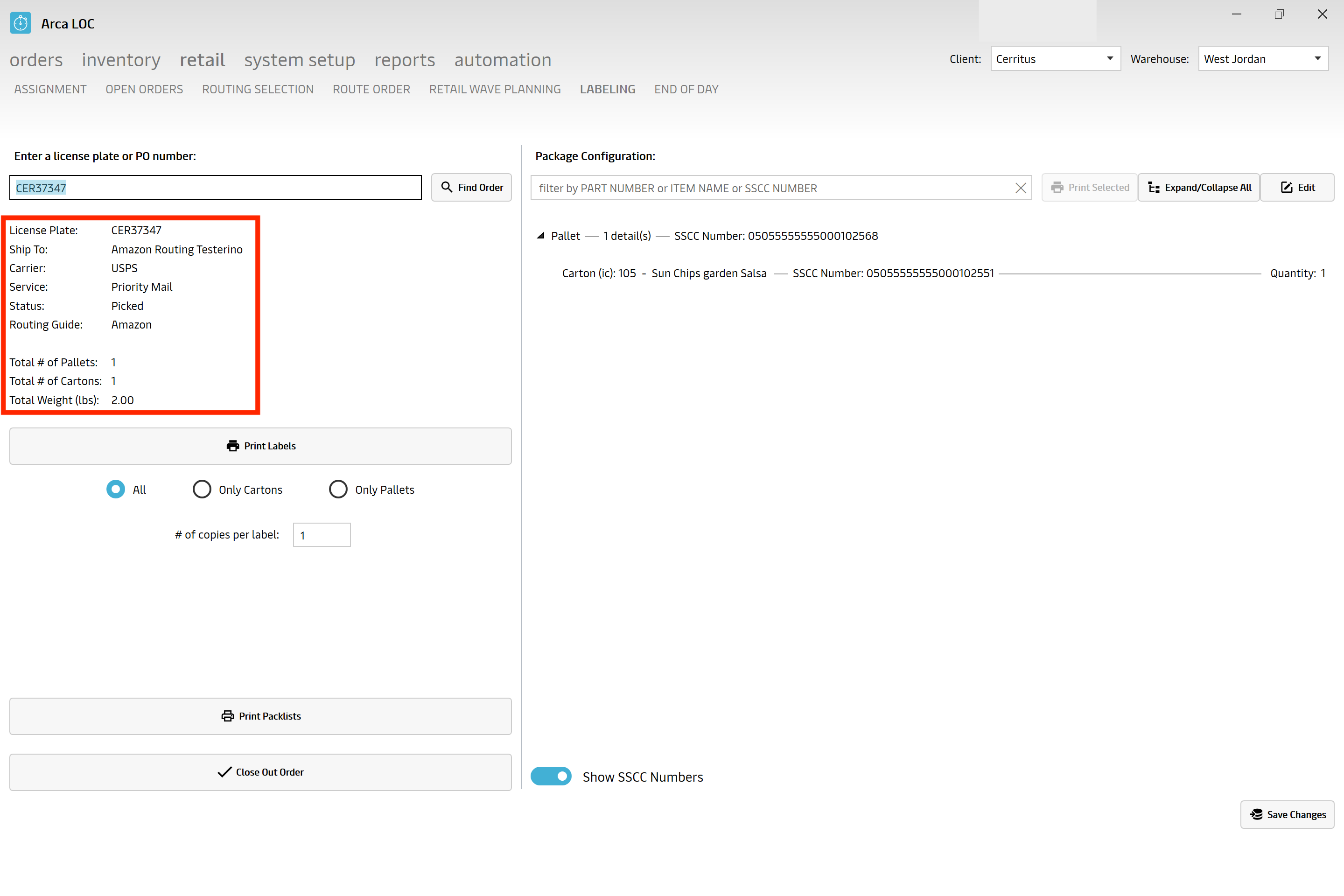Open the orders main menu
The width and height of the screenshot is (1344, 896).
click(x=36, y=60)
